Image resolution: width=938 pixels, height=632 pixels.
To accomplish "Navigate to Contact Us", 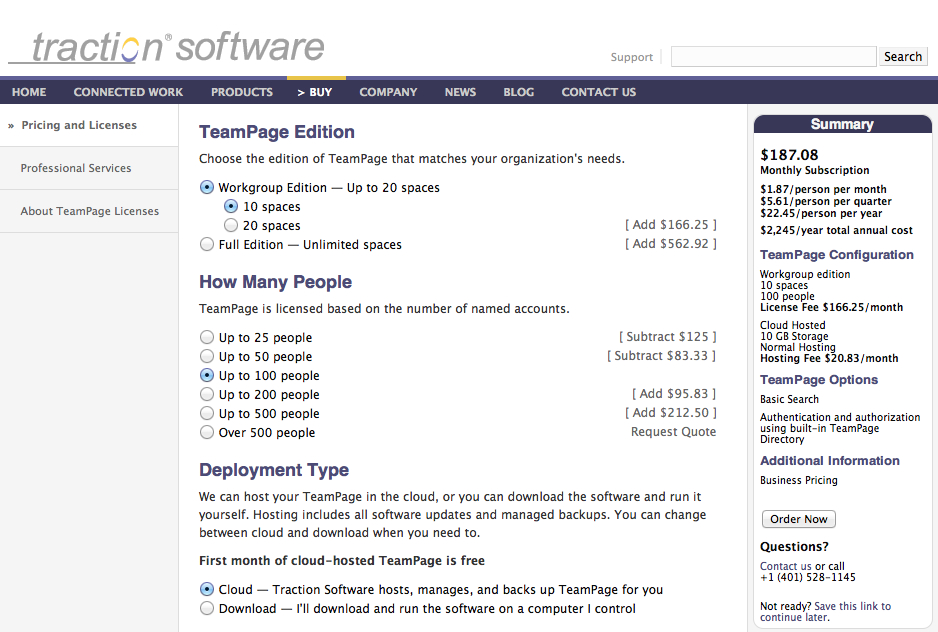I will (598, 92).
